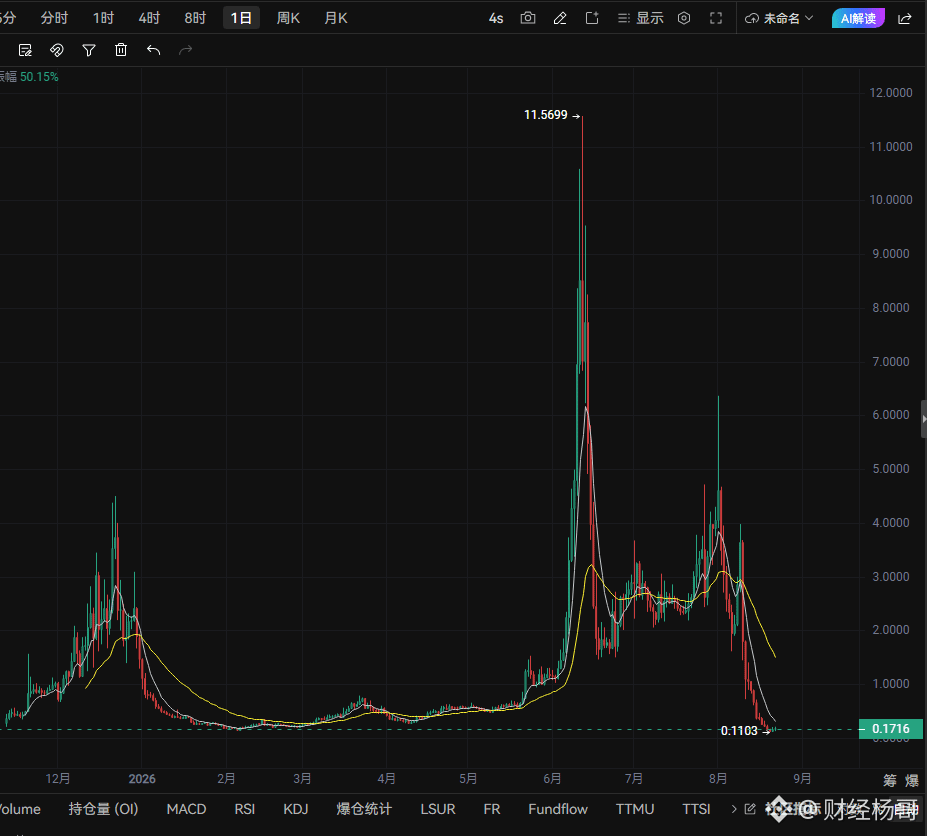
Task: Expand the 未命名 layout dropdown
Action: point(779,18)
